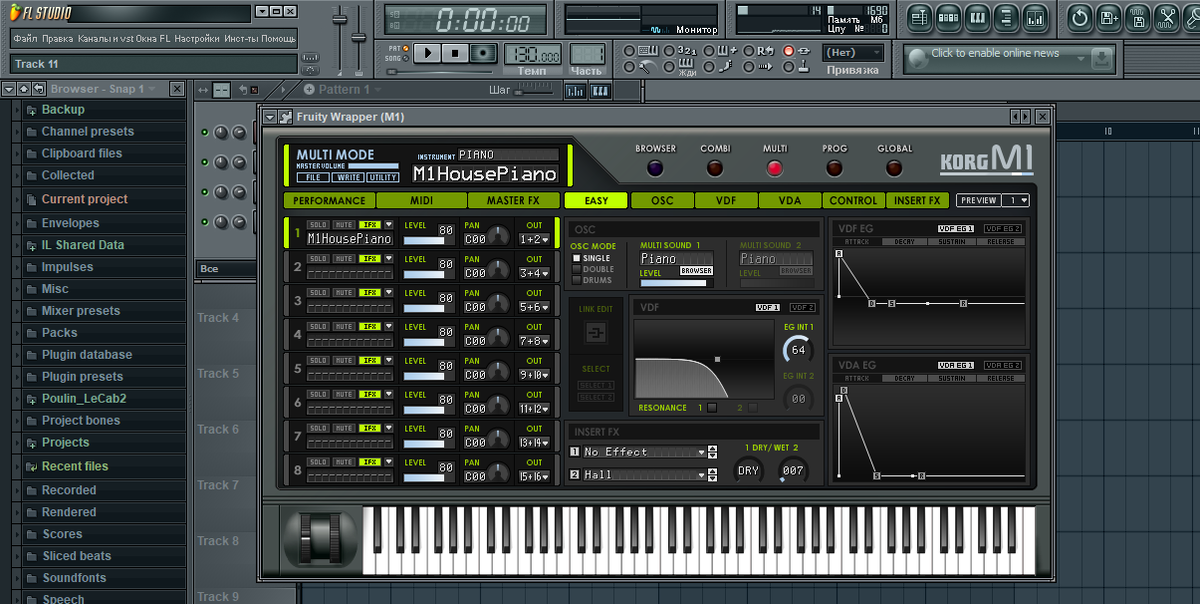Switch to the MASTER FX tab
1200x604 pixels.
[x=514, y=200]
